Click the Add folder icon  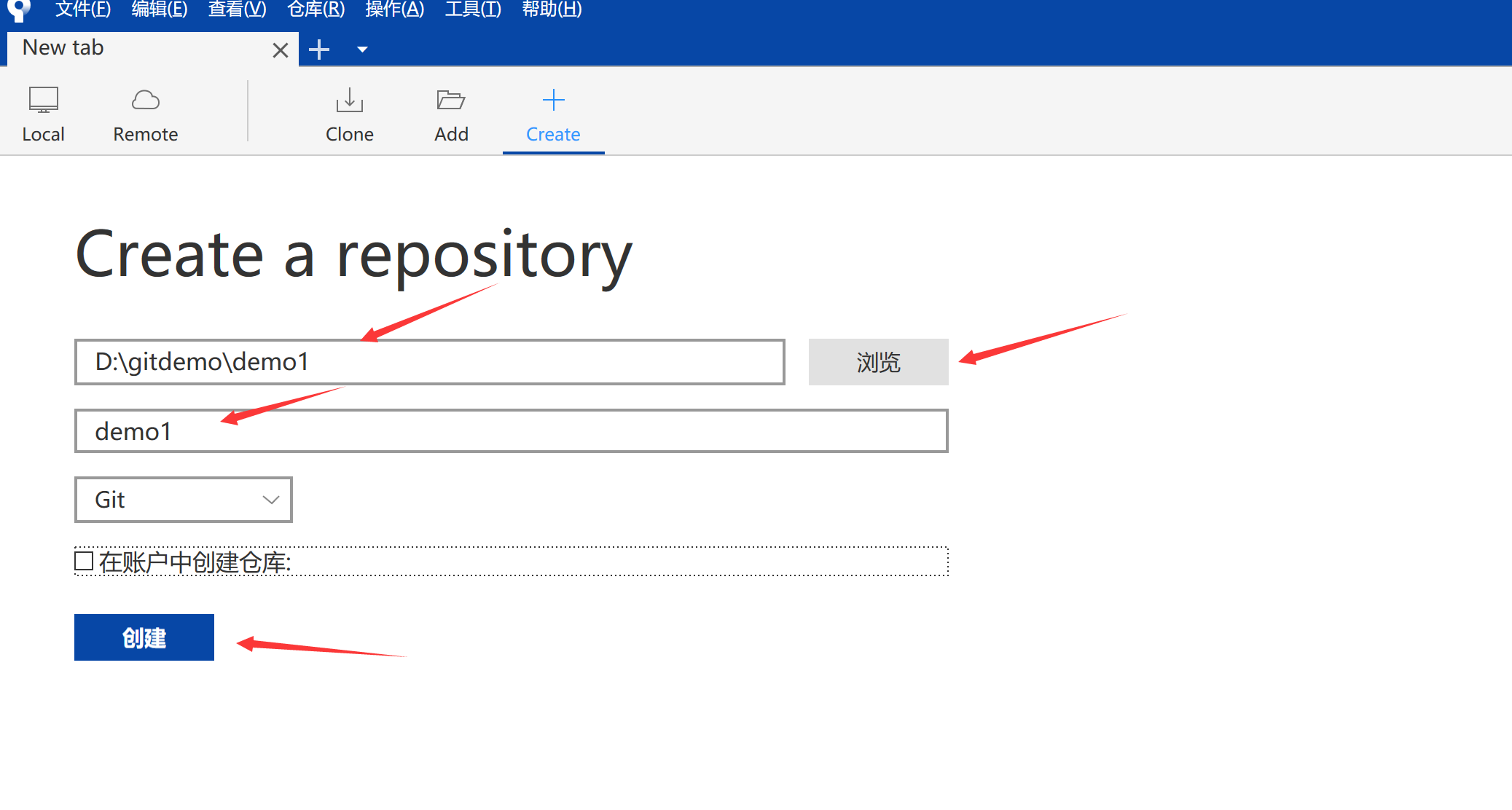[451, 101]
